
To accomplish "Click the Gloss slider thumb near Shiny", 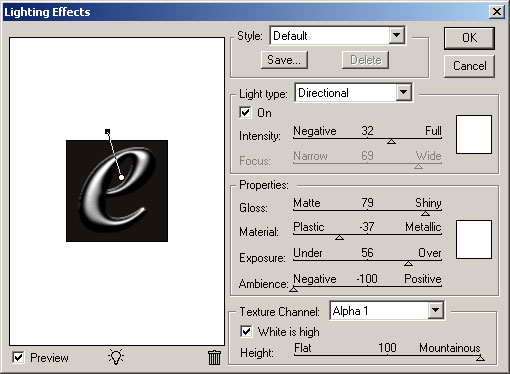I will point(425,213).
